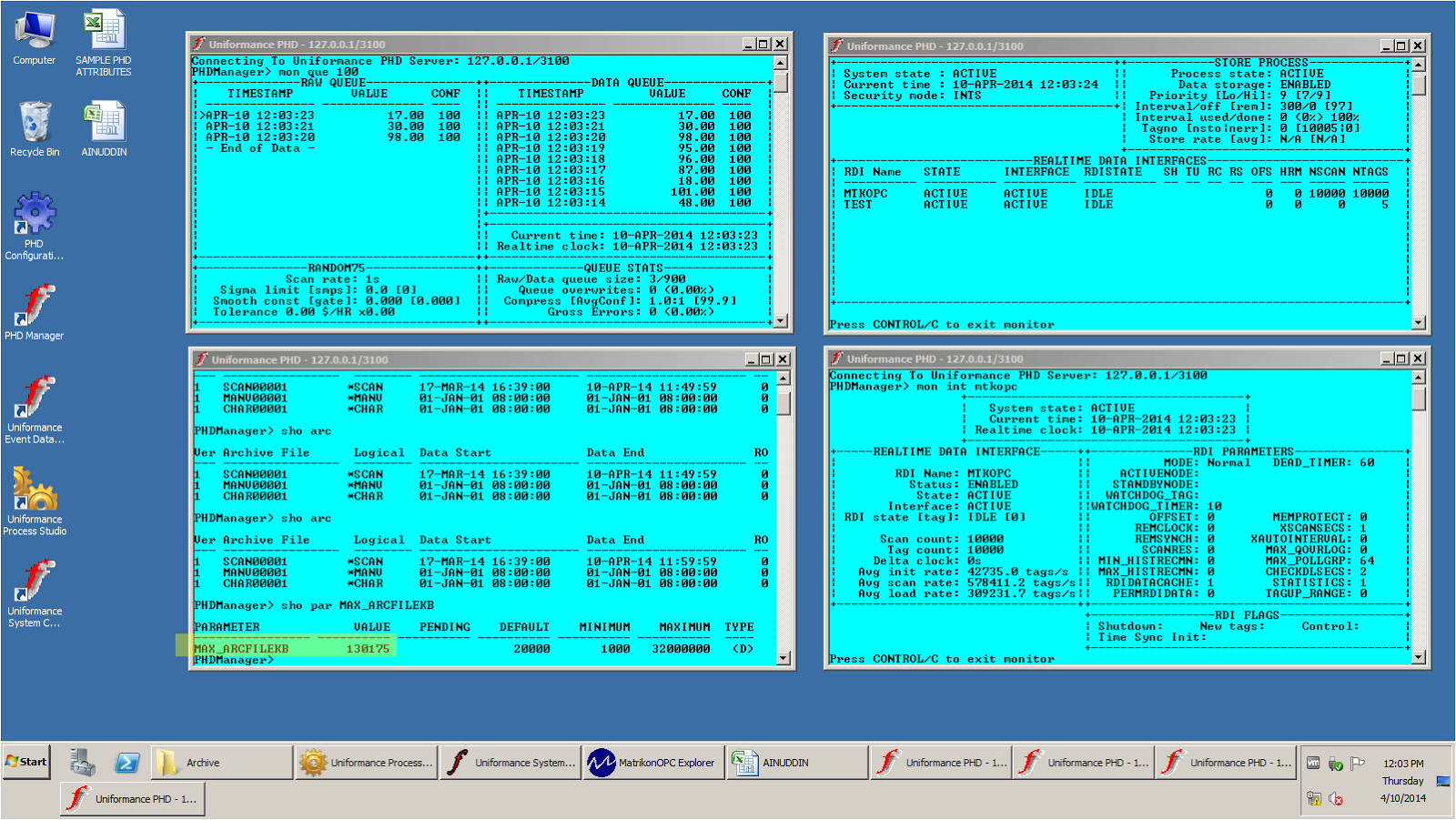The height and width of the screenshot is (820, 1456).
Task: Open Computer from the desktop
Action: [35, 36]
